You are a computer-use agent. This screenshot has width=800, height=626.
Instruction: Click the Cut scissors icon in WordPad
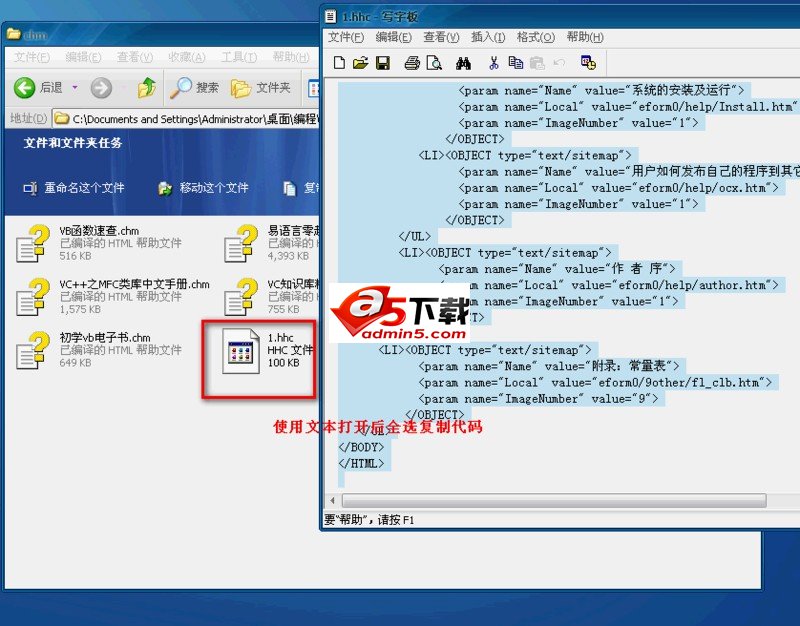494,62
